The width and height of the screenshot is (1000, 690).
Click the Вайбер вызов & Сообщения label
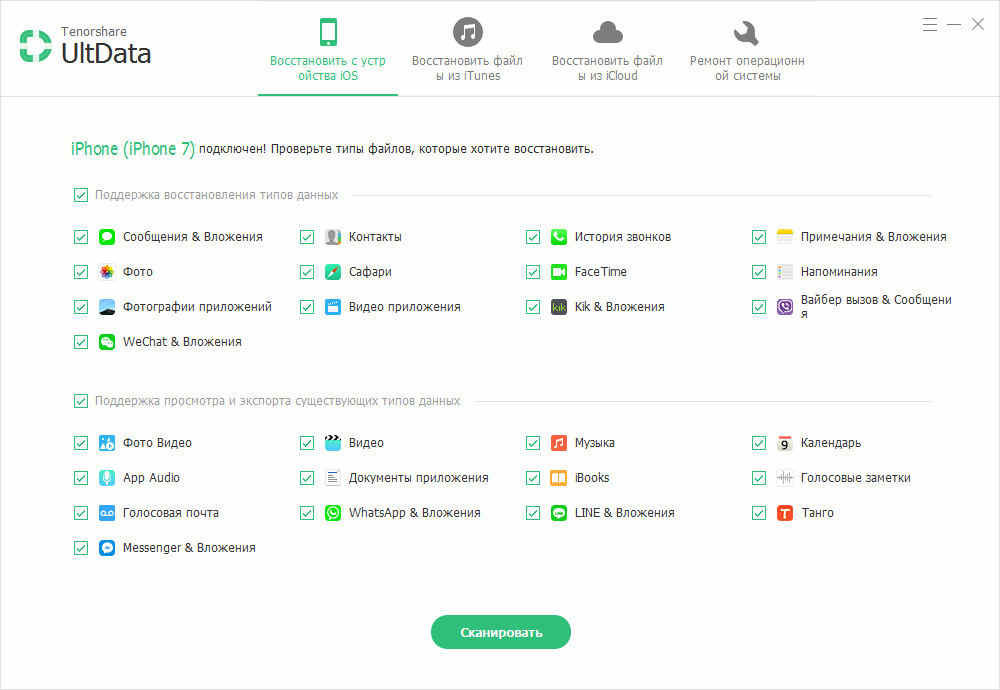coord(876,307)
